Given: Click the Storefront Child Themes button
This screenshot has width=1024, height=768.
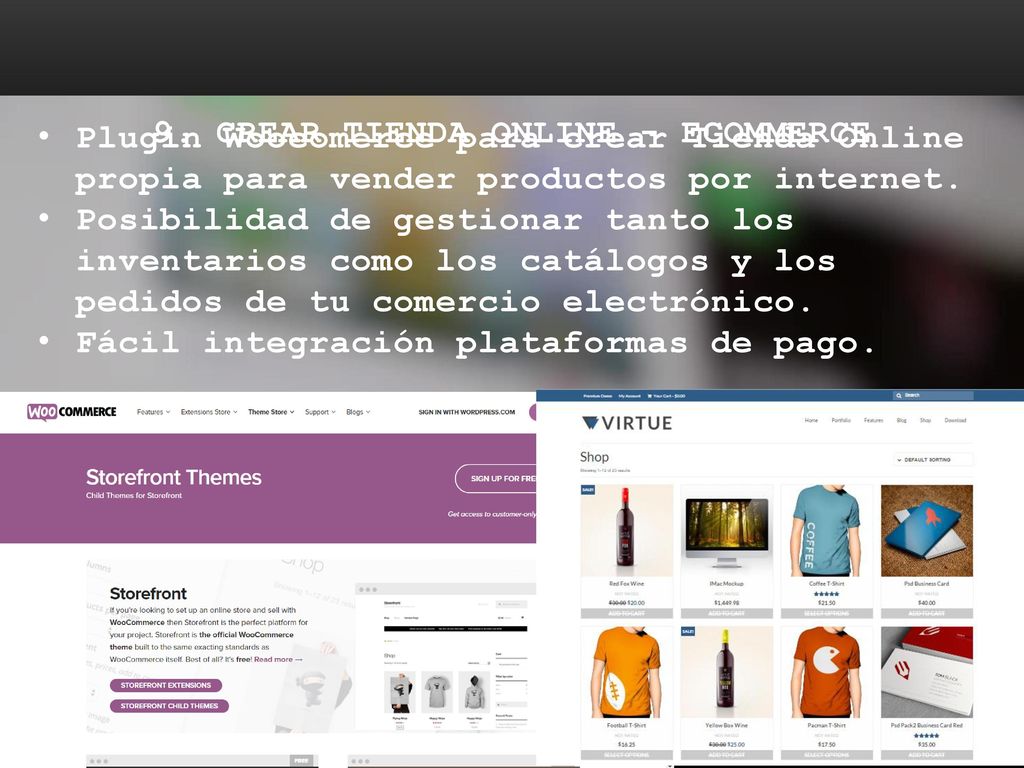Looking at the screenshot, I should coord(169,706).
